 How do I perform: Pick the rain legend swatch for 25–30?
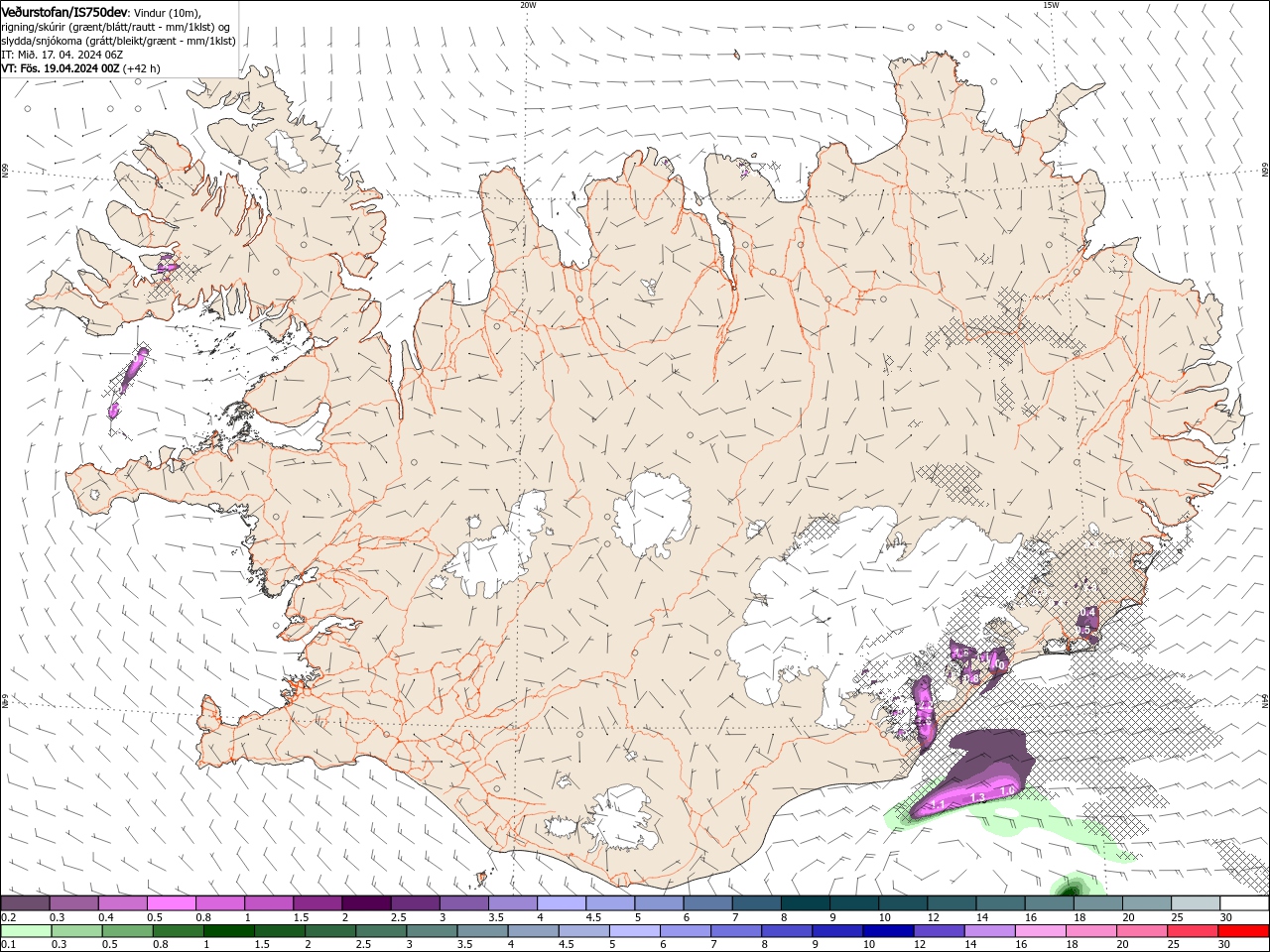click(x=1193, y=931)
